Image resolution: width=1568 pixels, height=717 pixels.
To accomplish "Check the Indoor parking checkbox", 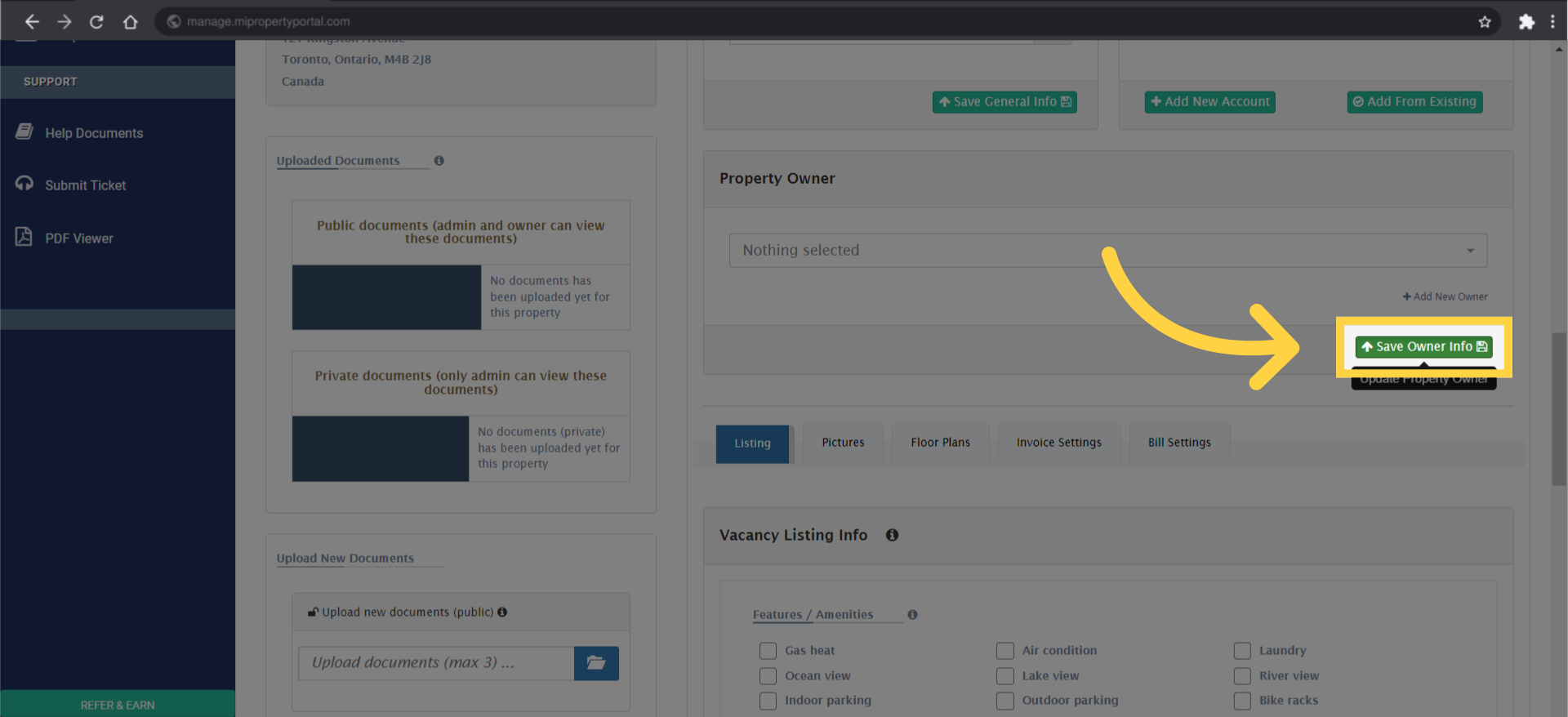I will coord(768,701).
